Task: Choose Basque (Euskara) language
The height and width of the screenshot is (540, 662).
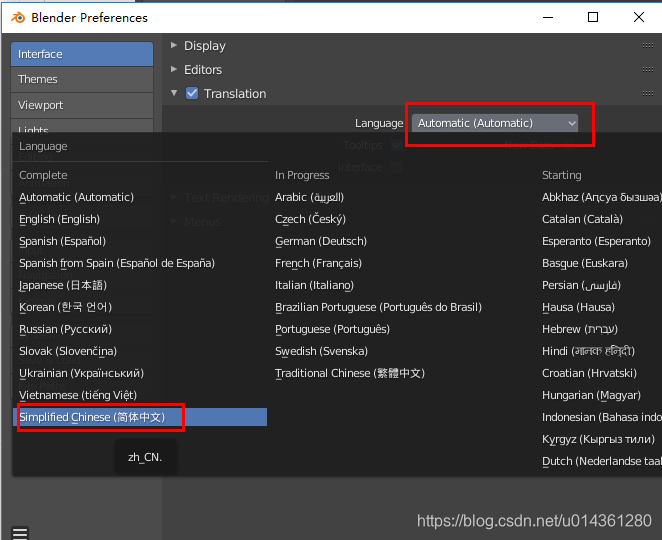Action: click(x=585, y=263)
